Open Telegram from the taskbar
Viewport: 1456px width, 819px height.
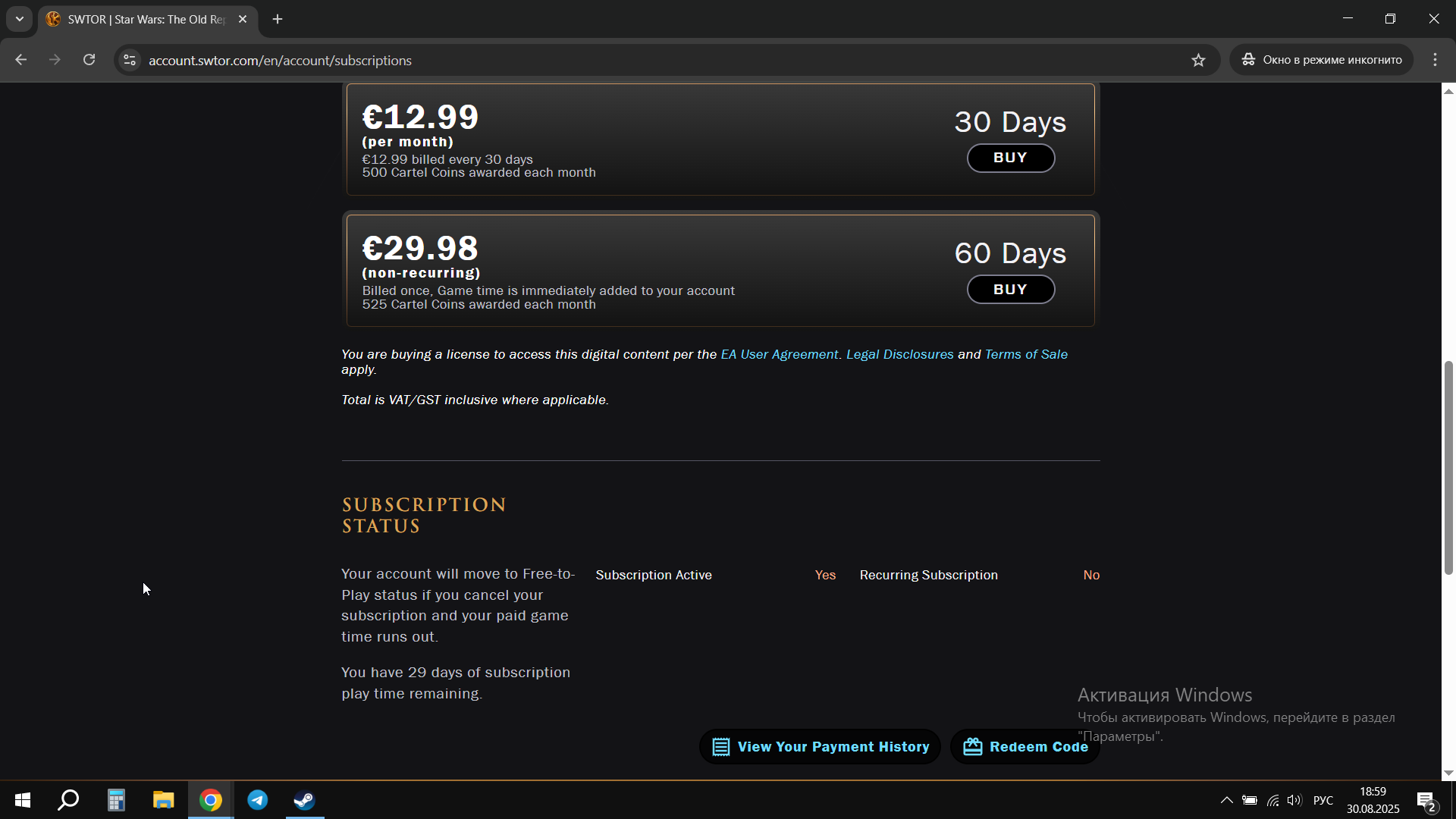coord(258,800)
